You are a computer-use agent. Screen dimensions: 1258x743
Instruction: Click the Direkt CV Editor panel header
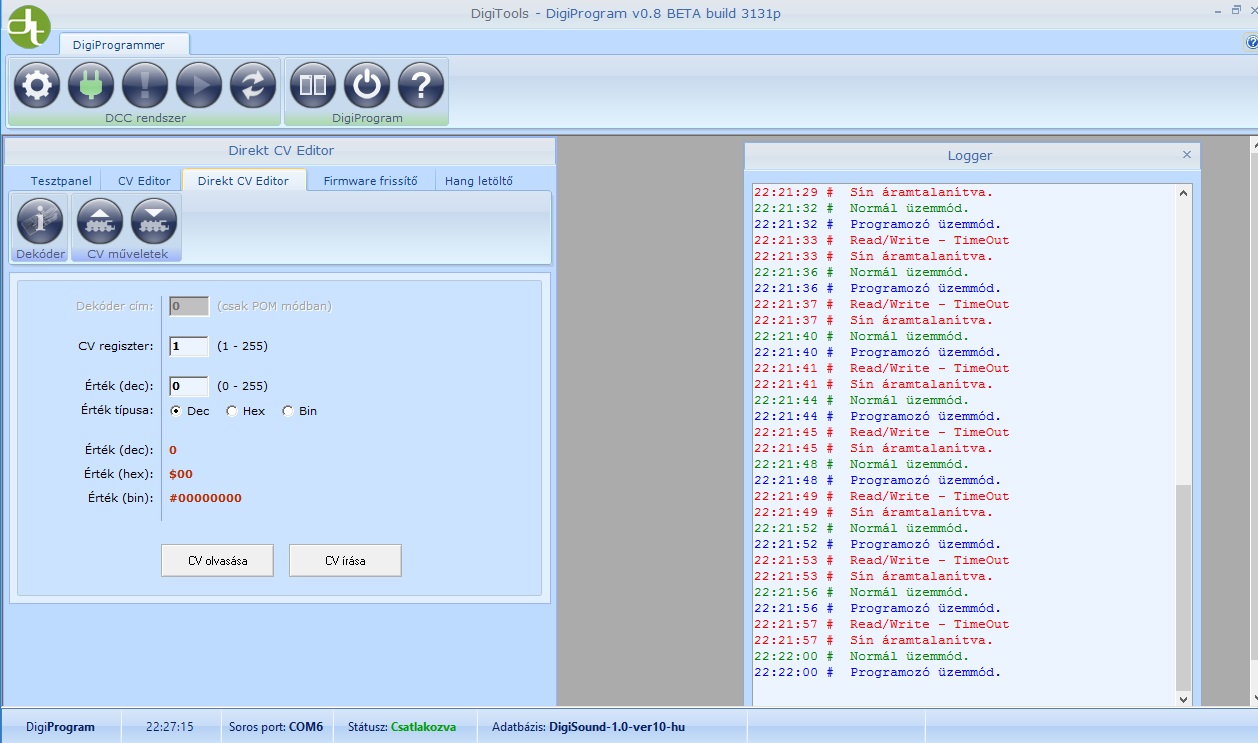click(x=281, y=150)
